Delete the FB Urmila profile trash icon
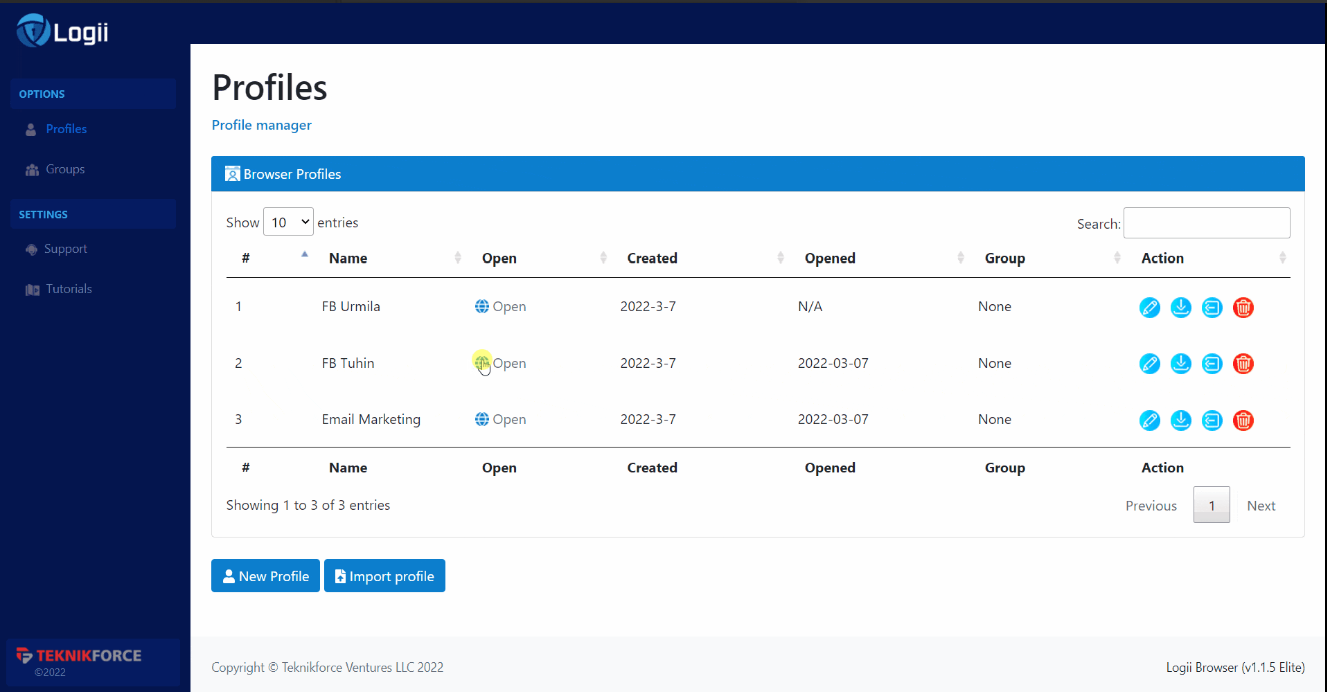This screenshot has width=1327, height=692. pos(1243,307)
